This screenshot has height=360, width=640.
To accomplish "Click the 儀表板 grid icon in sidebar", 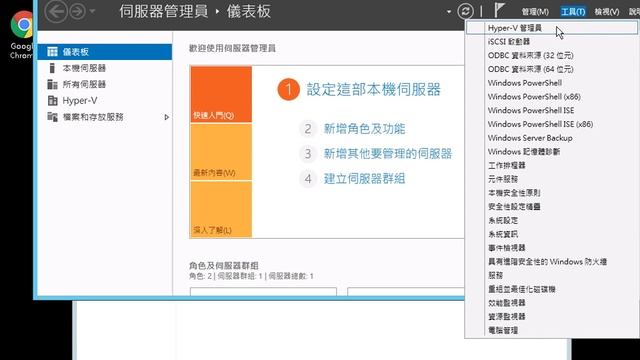I will (x=52, y=52).
